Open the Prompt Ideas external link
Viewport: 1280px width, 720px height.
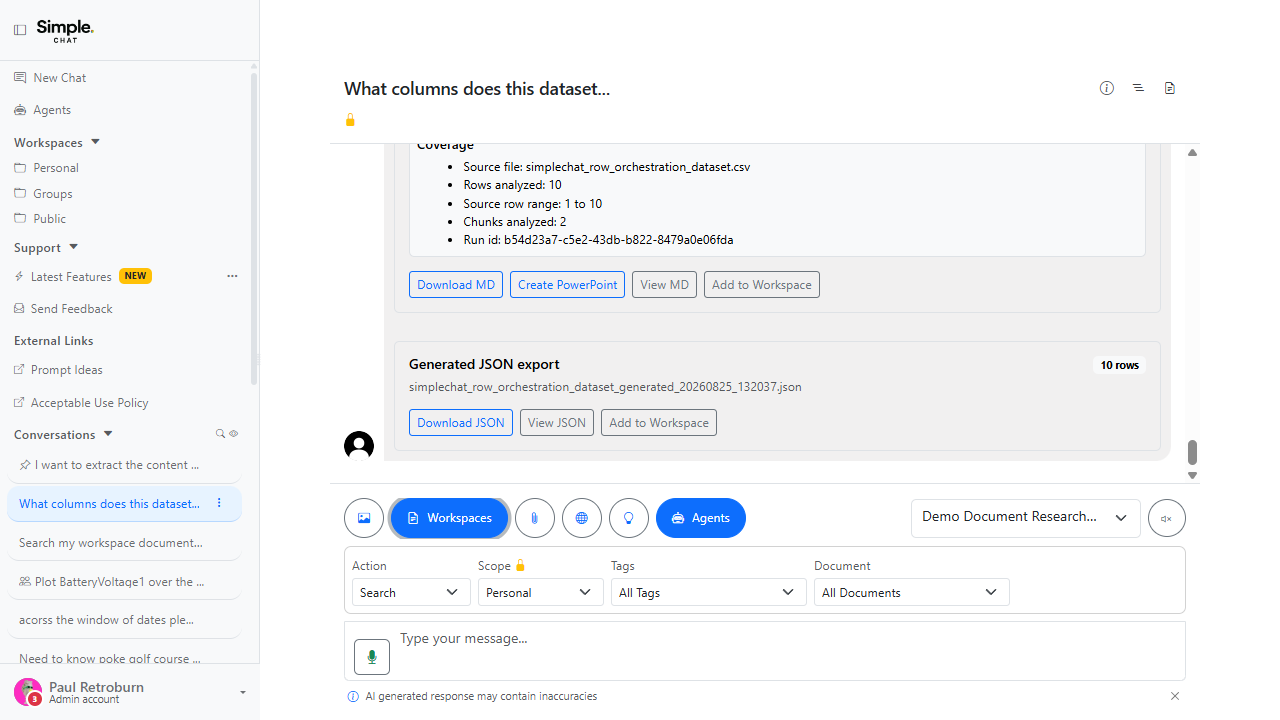click(x=58, y=370)
